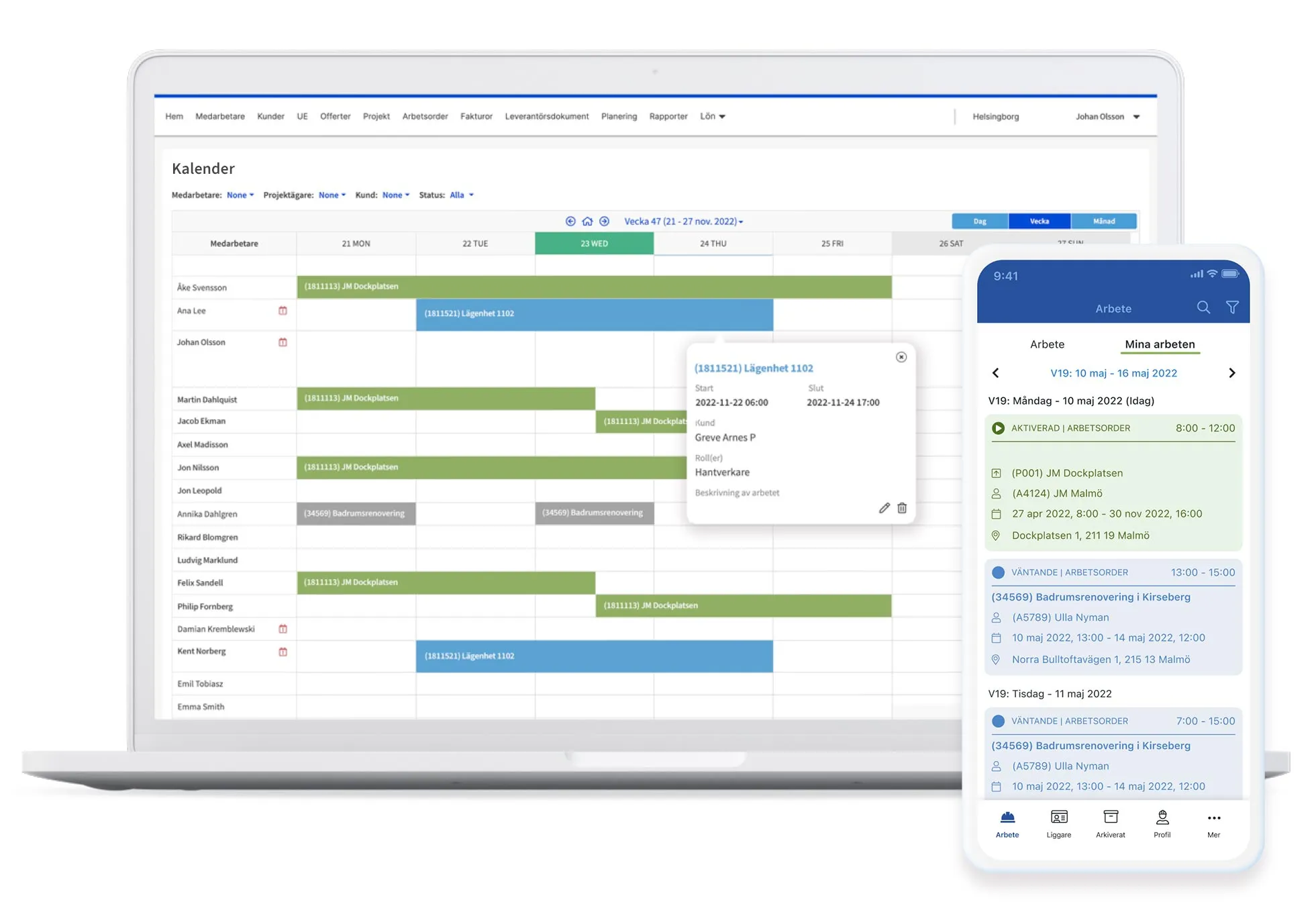1316x910 pixels.
Task: Open the Kund filter dropdown
Action: (396, 195)
